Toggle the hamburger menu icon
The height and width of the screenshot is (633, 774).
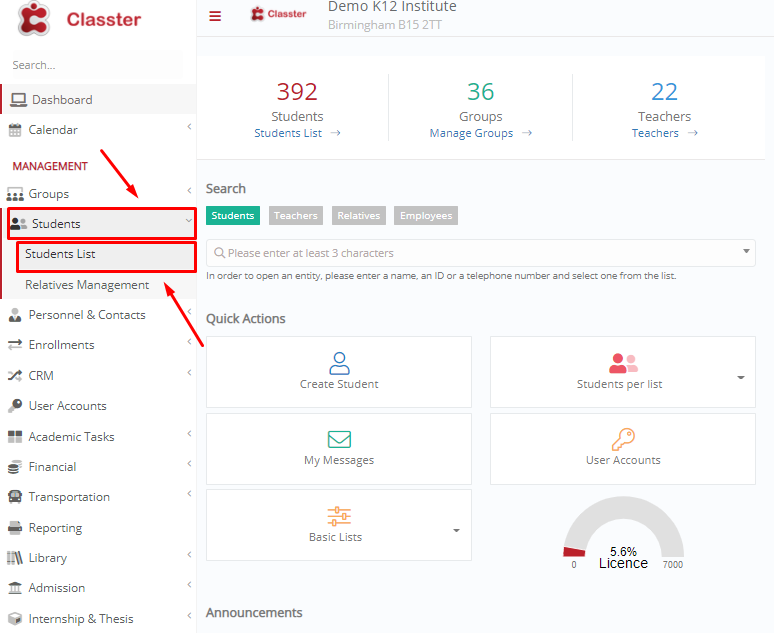click(x=215, y=16)
